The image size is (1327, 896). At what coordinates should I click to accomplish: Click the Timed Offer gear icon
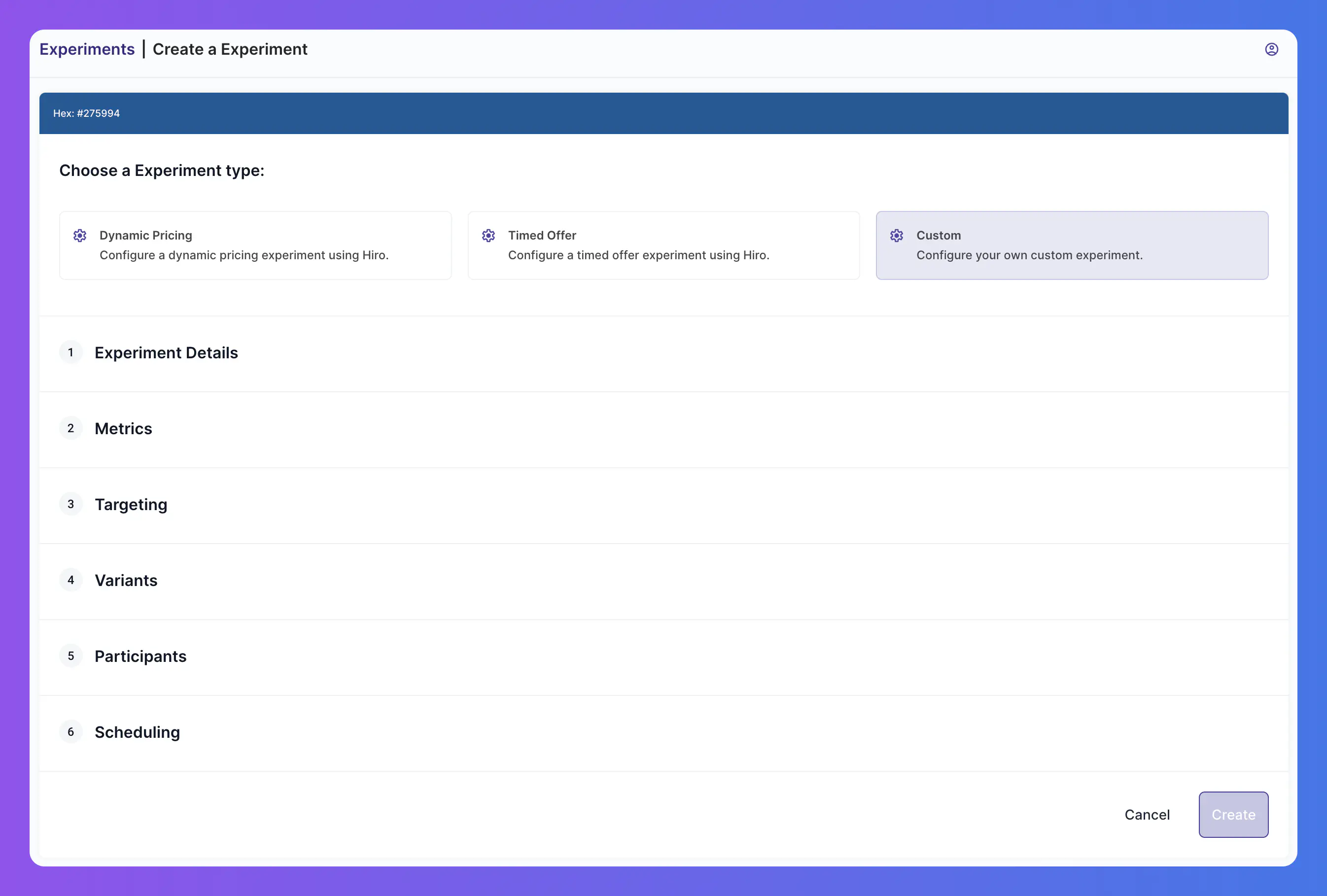488,235
